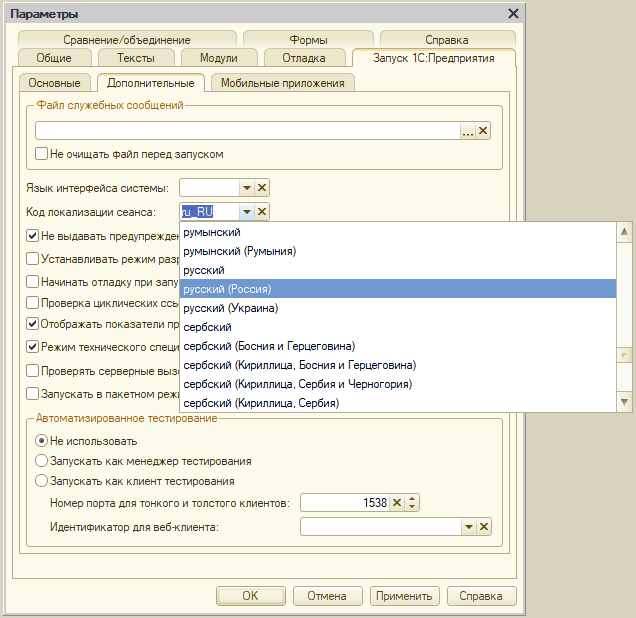Open the Справка tab at top

click(x=447, y=40)
